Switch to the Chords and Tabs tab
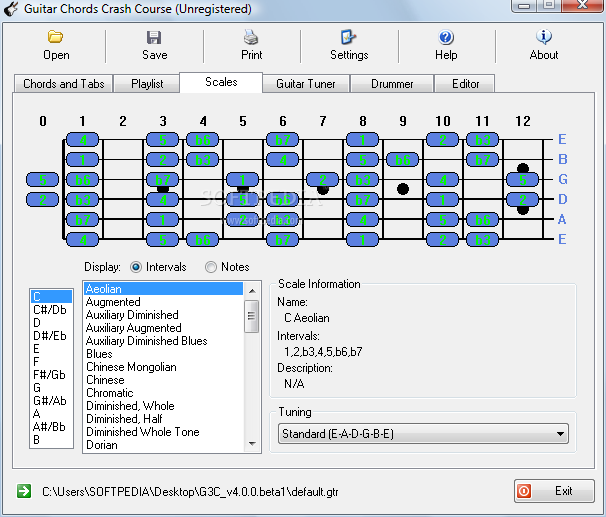Screen dimensions: 606x517 (x=64, y=84)
